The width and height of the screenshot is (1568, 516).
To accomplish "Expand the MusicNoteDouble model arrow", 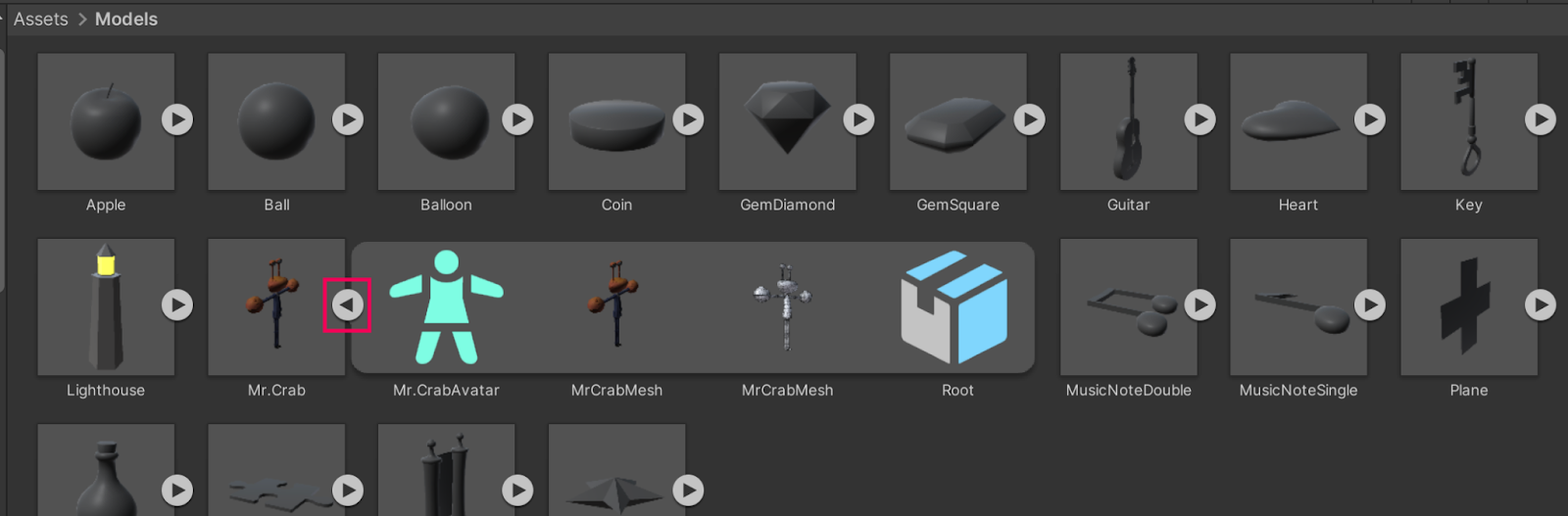I will point(1200,305).
